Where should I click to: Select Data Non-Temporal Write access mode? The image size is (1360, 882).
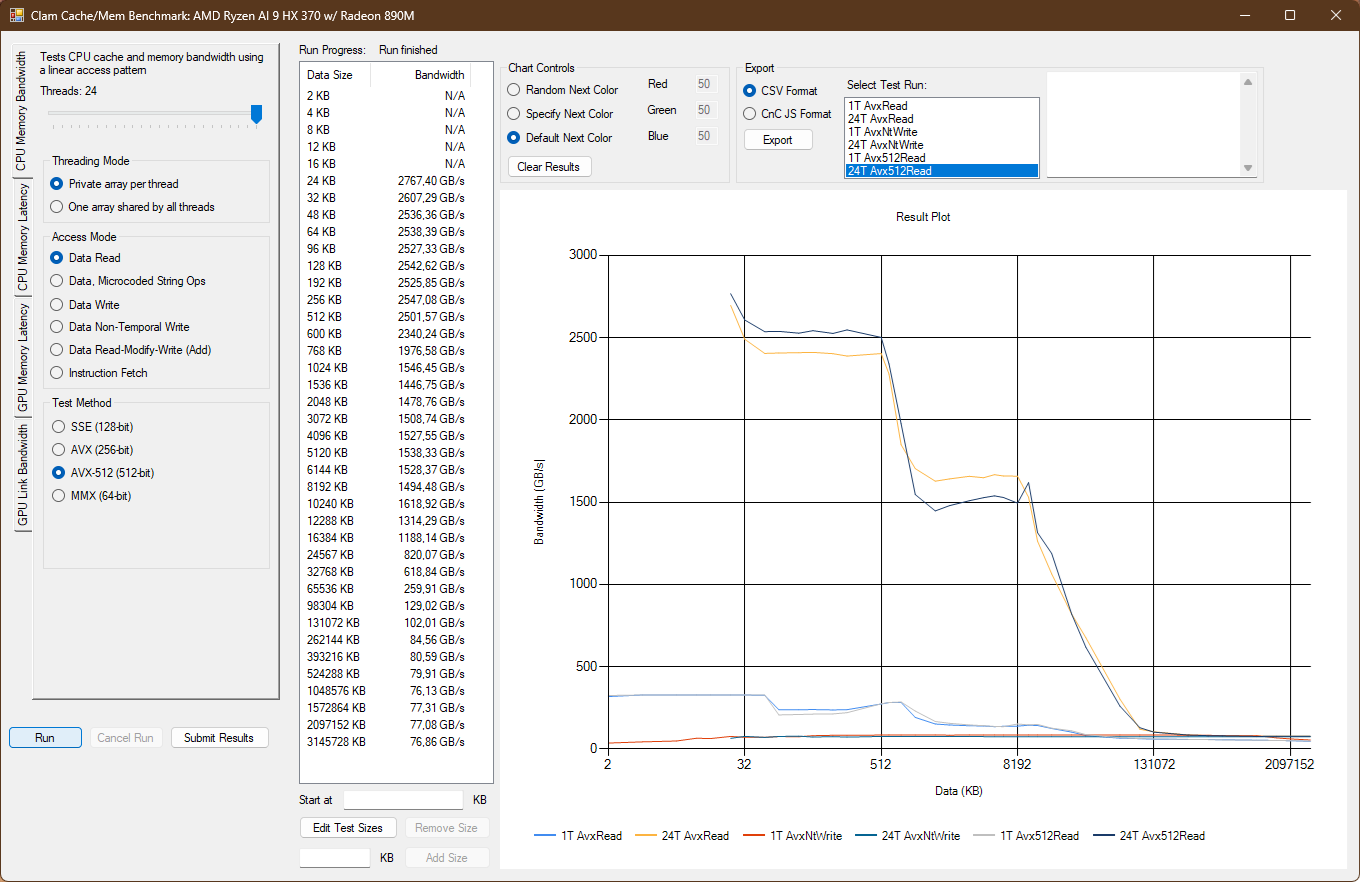58,327
